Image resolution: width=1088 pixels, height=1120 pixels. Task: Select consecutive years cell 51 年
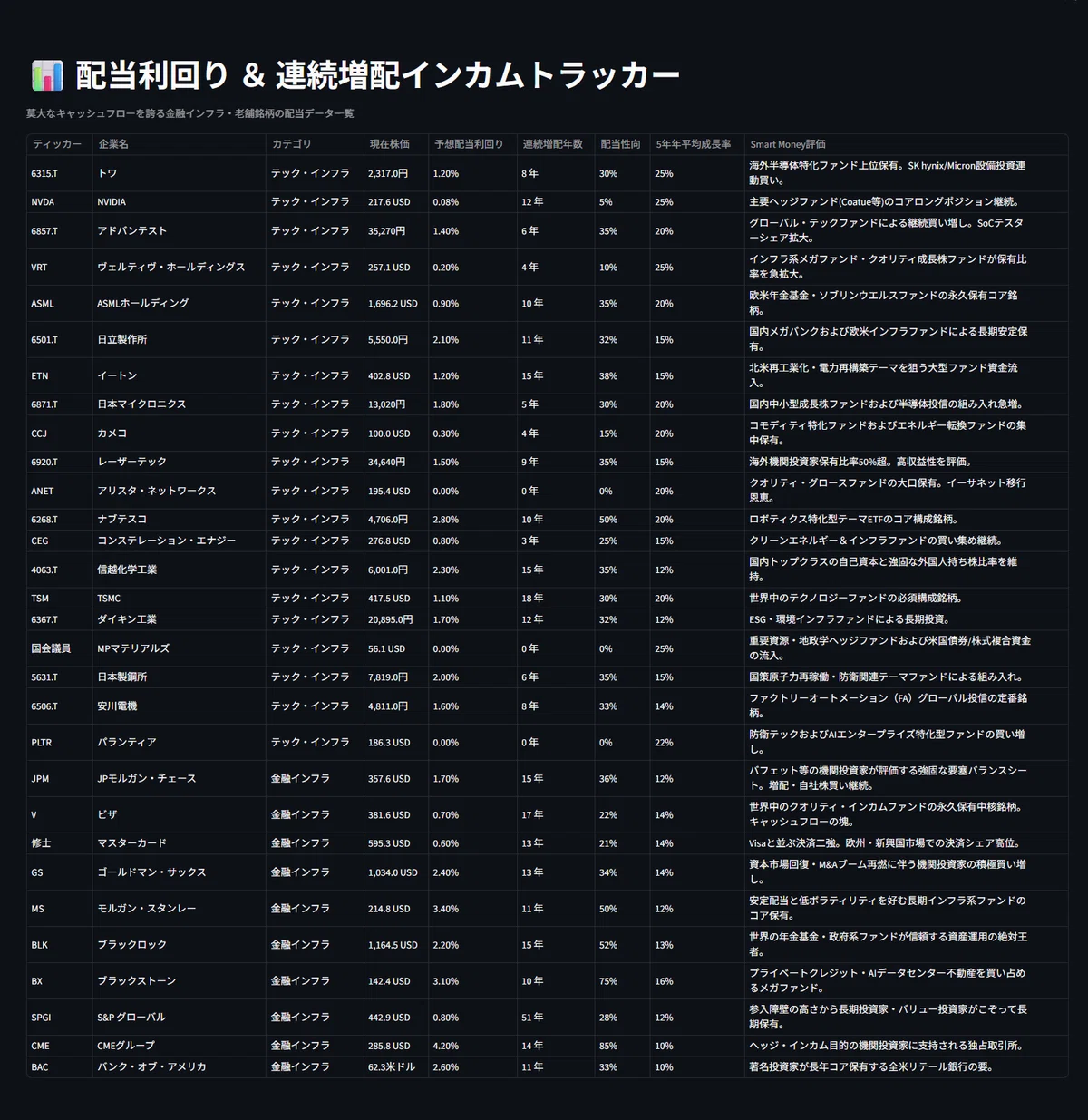pos(556,1018)
